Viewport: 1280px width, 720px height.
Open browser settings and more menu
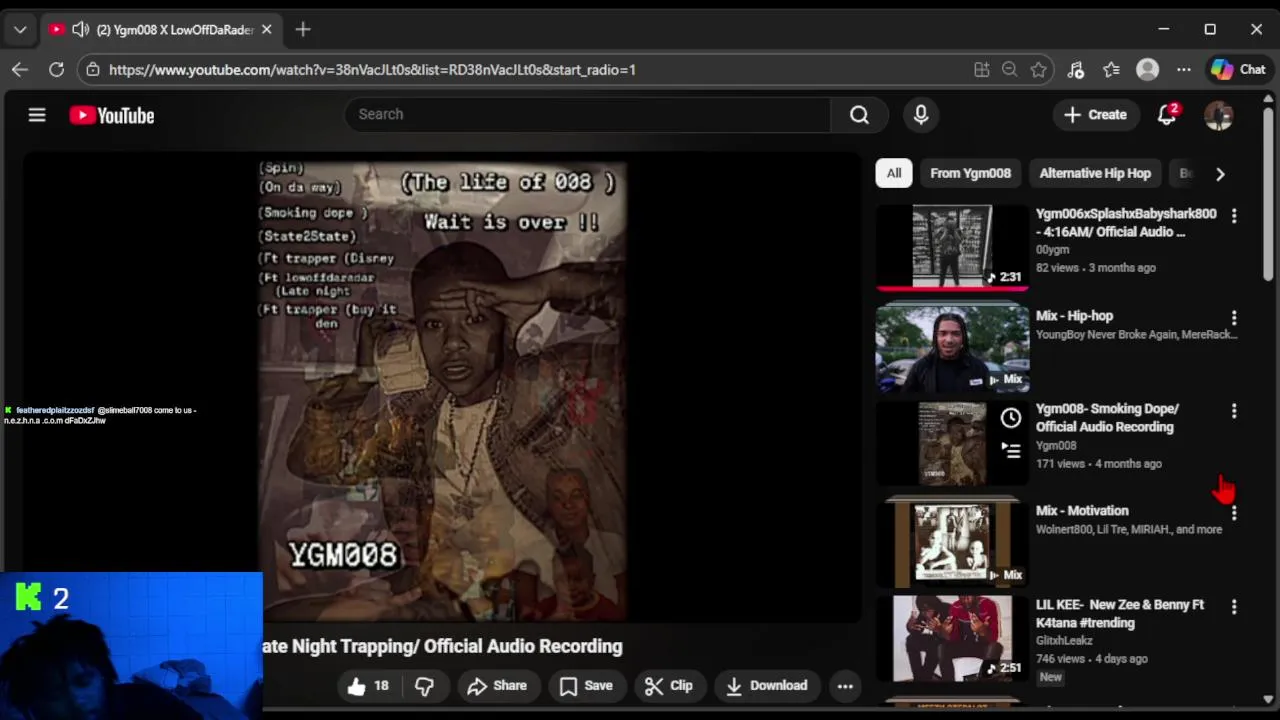1184,70
